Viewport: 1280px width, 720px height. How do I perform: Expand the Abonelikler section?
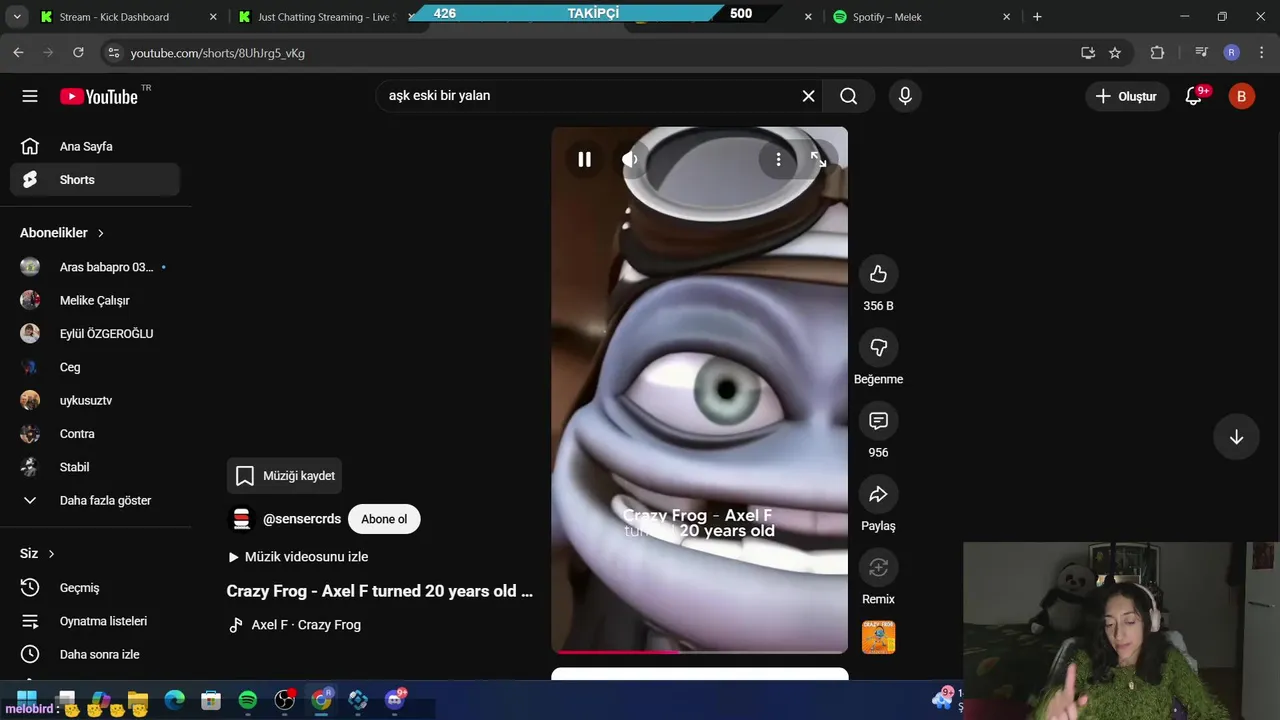point(62,233)
